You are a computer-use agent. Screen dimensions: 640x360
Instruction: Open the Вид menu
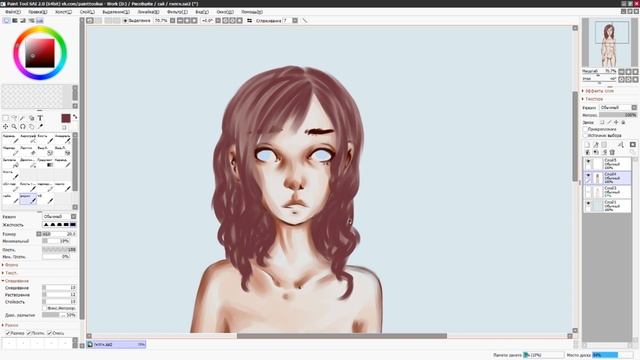tap(202, 12)
